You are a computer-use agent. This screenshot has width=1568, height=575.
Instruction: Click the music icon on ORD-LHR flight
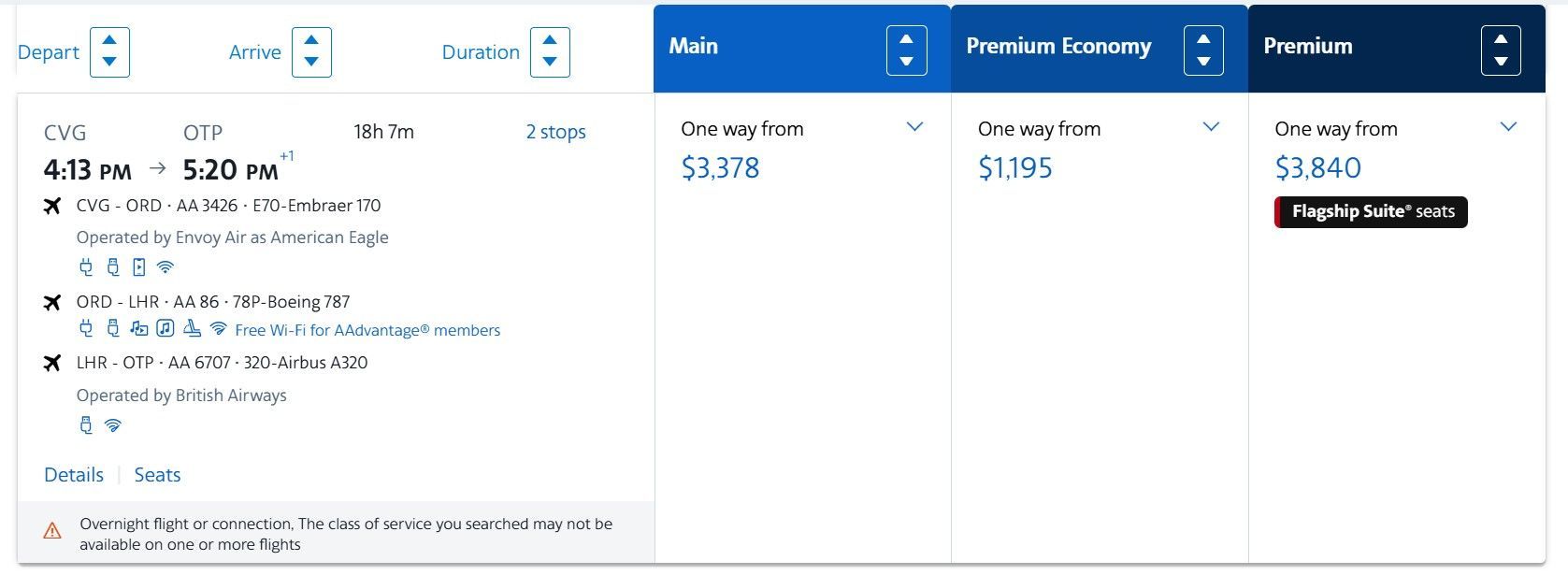coord(165,328)
